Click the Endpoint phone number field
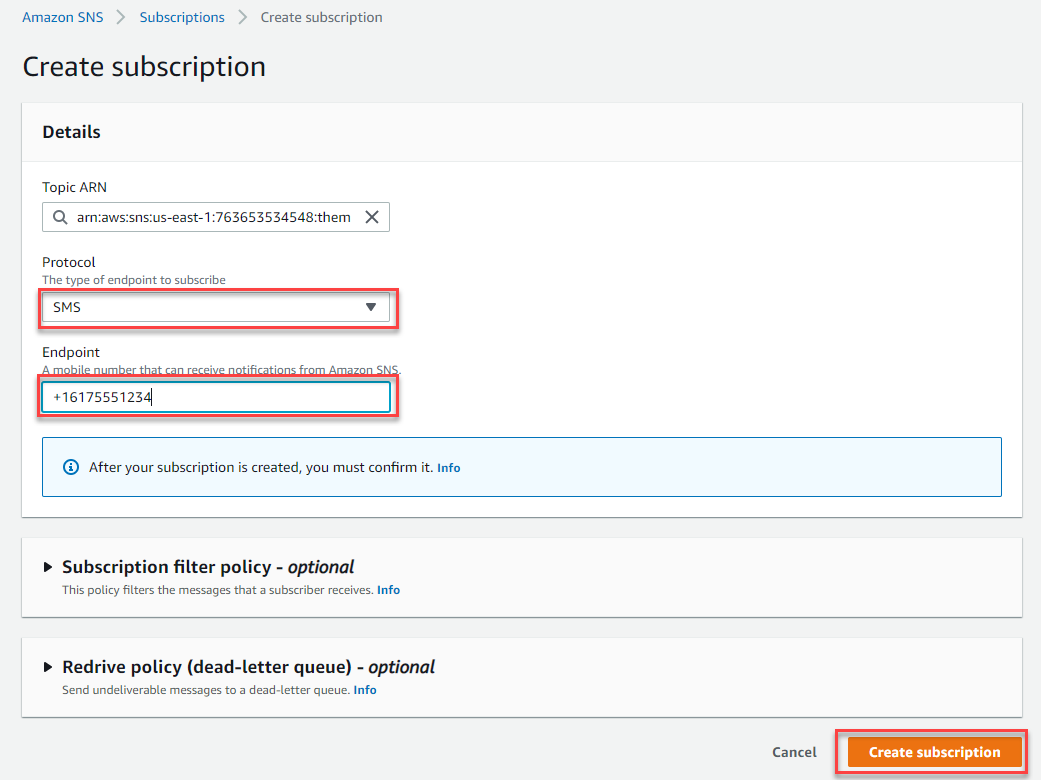The image size is (1041, 780). pos(216,397)
